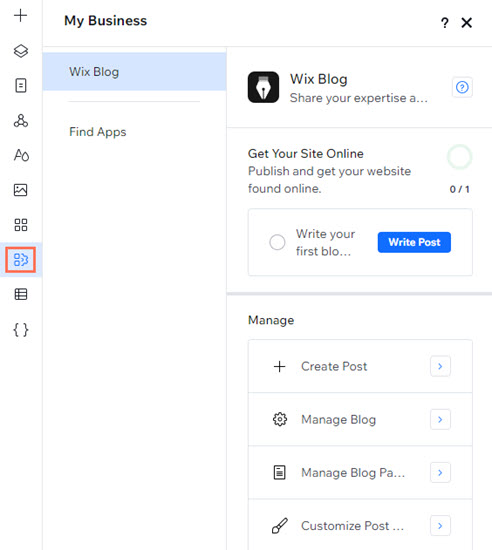
Task: Click the My Business panel title
Action: click(105, 21)
